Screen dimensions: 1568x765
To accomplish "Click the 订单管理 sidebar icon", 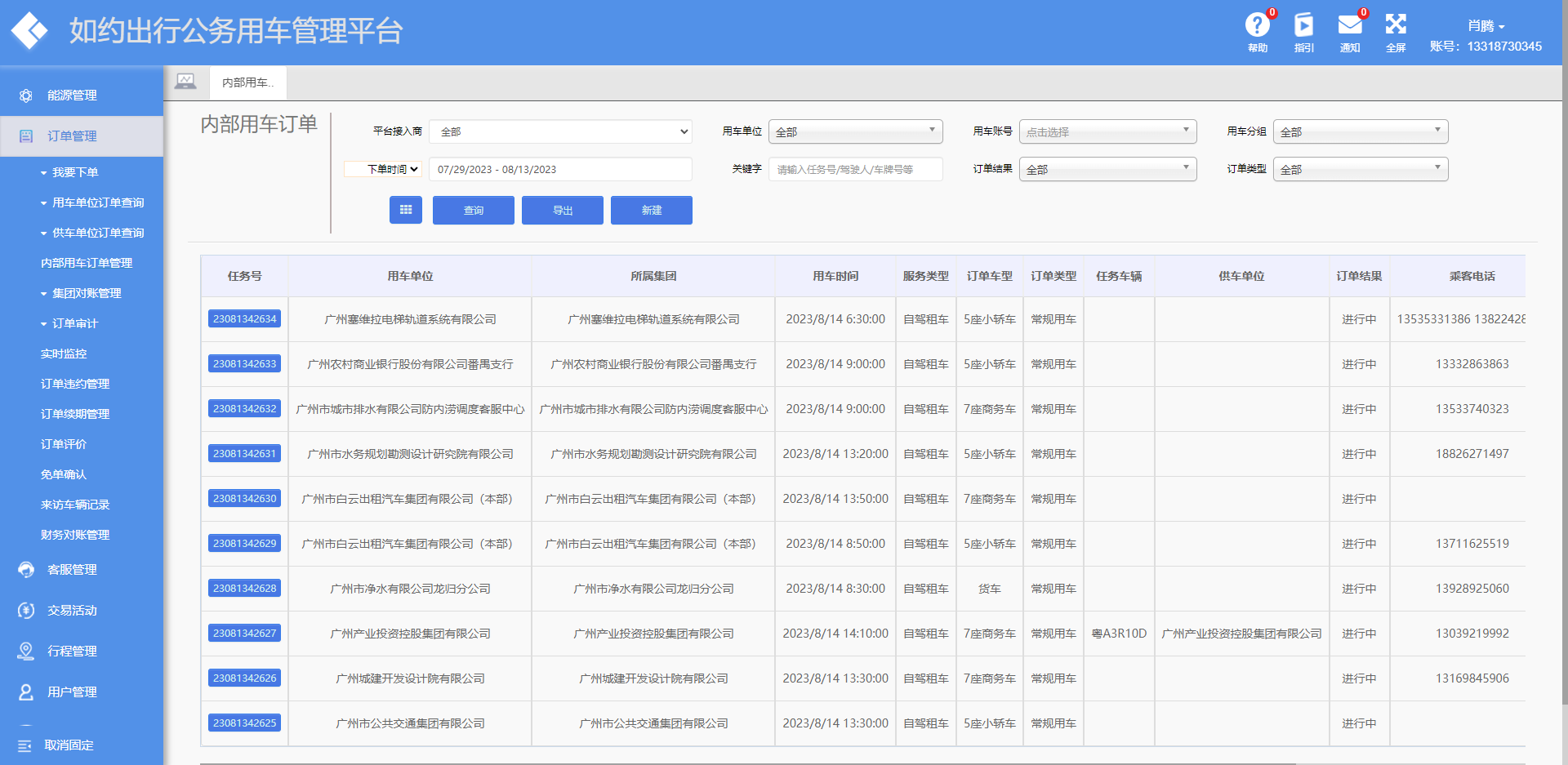I will point(26,136).
